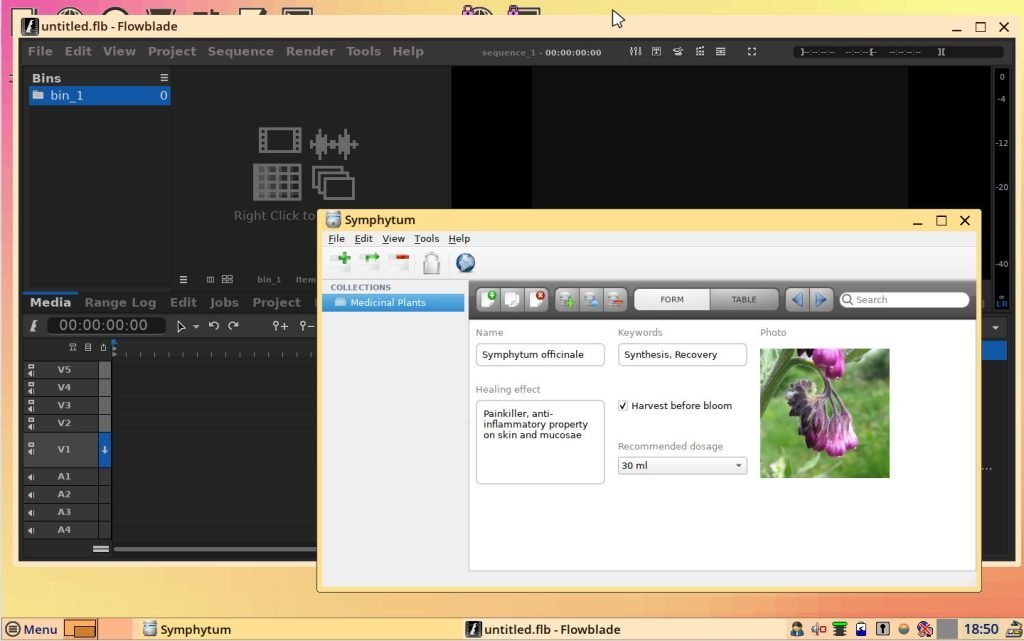Viewport: 1024px width, 641px height.
Task: Click the duplicate collection arrow icon
Action: [370, 262]
